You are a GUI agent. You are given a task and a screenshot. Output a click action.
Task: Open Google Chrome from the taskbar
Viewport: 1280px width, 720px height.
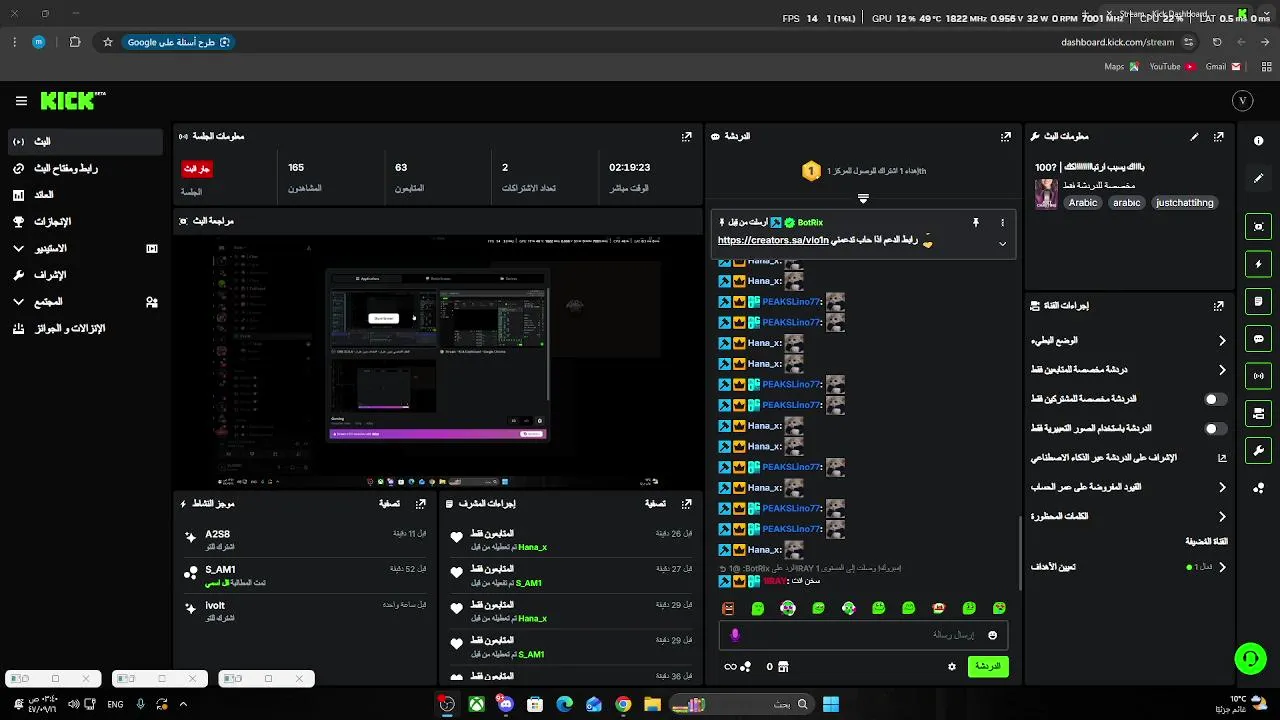[x=623, y=704]
